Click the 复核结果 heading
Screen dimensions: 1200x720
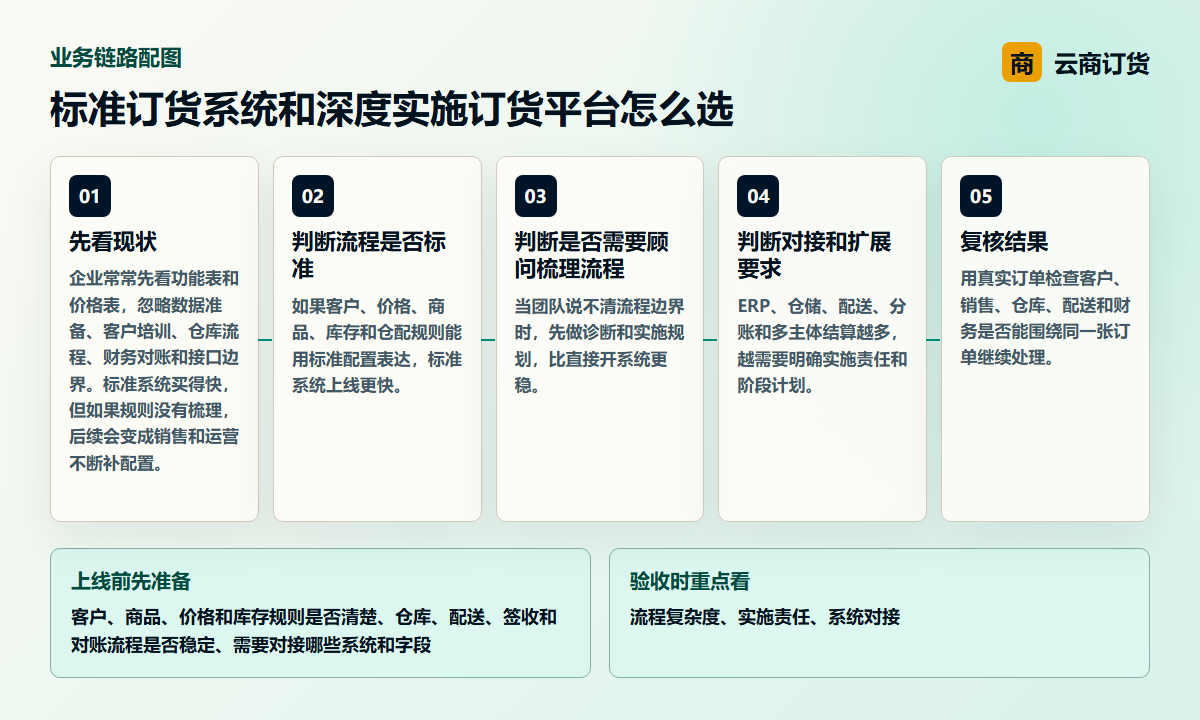coord(1004,242)
